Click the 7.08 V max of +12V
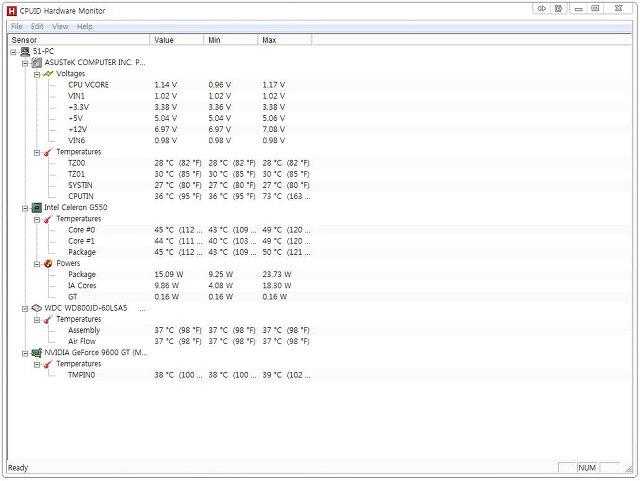The image size is (640, 481). 274,129
